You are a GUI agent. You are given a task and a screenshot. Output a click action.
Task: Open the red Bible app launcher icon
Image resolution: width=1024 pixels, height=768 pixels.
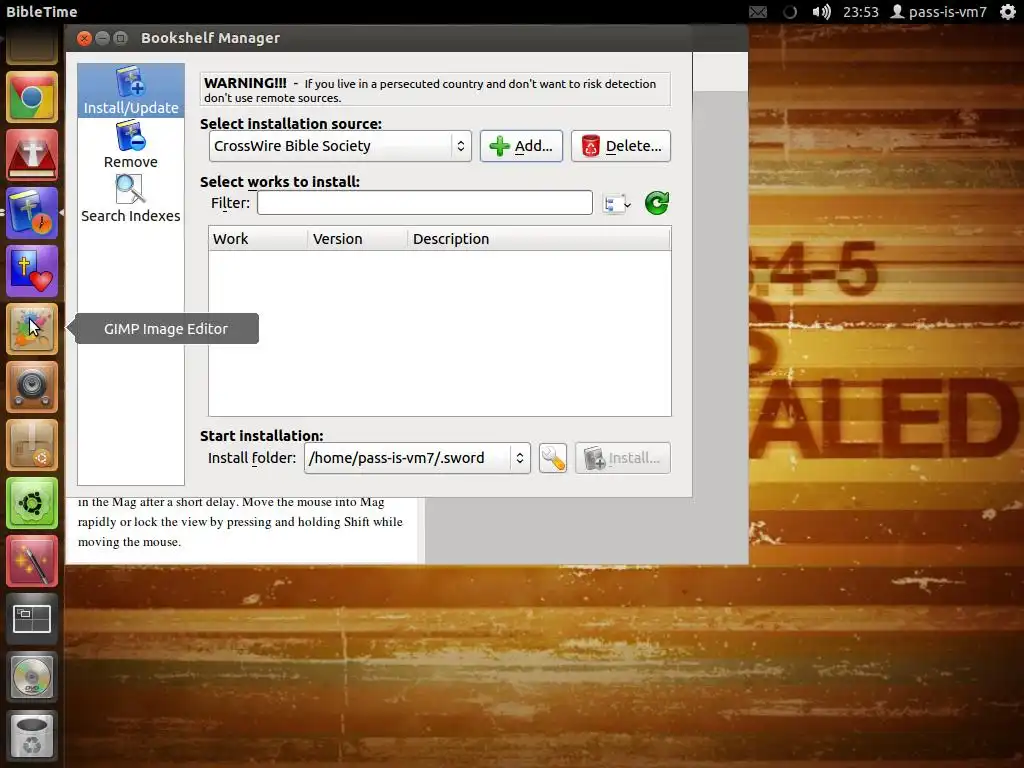coord(31,155)
